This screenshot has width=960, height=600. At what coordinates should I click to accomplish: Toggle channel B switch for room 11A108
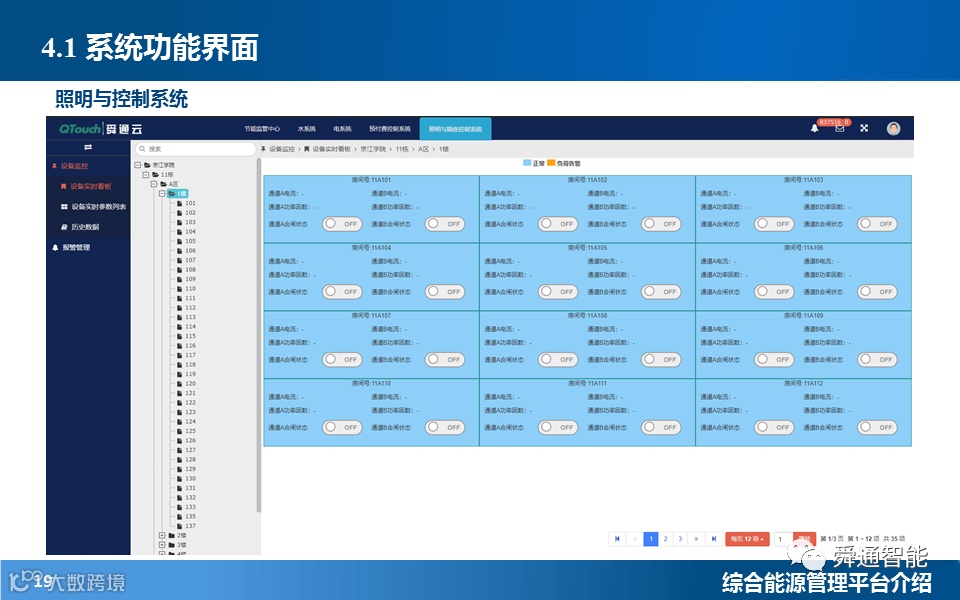(661, 359)
